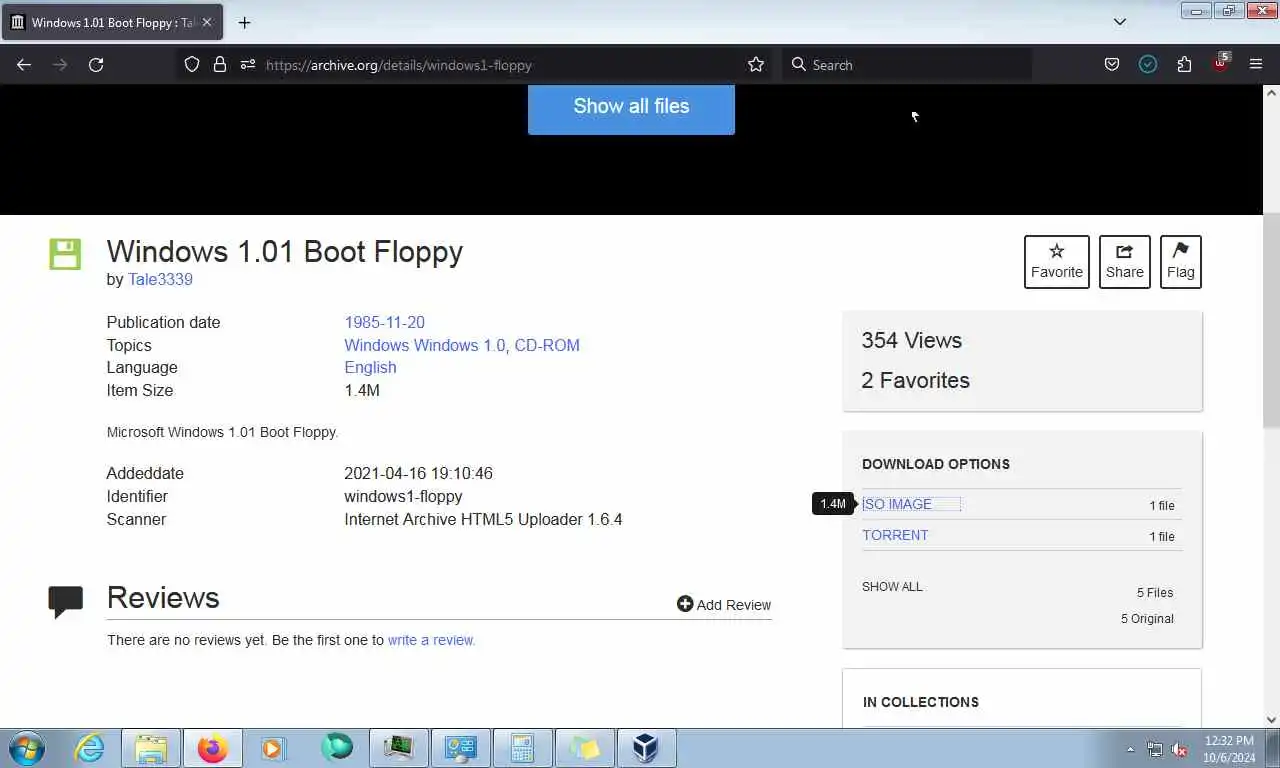Reload the current page
The height and width of the screenshot is (768, 1280).
(96, 65)
